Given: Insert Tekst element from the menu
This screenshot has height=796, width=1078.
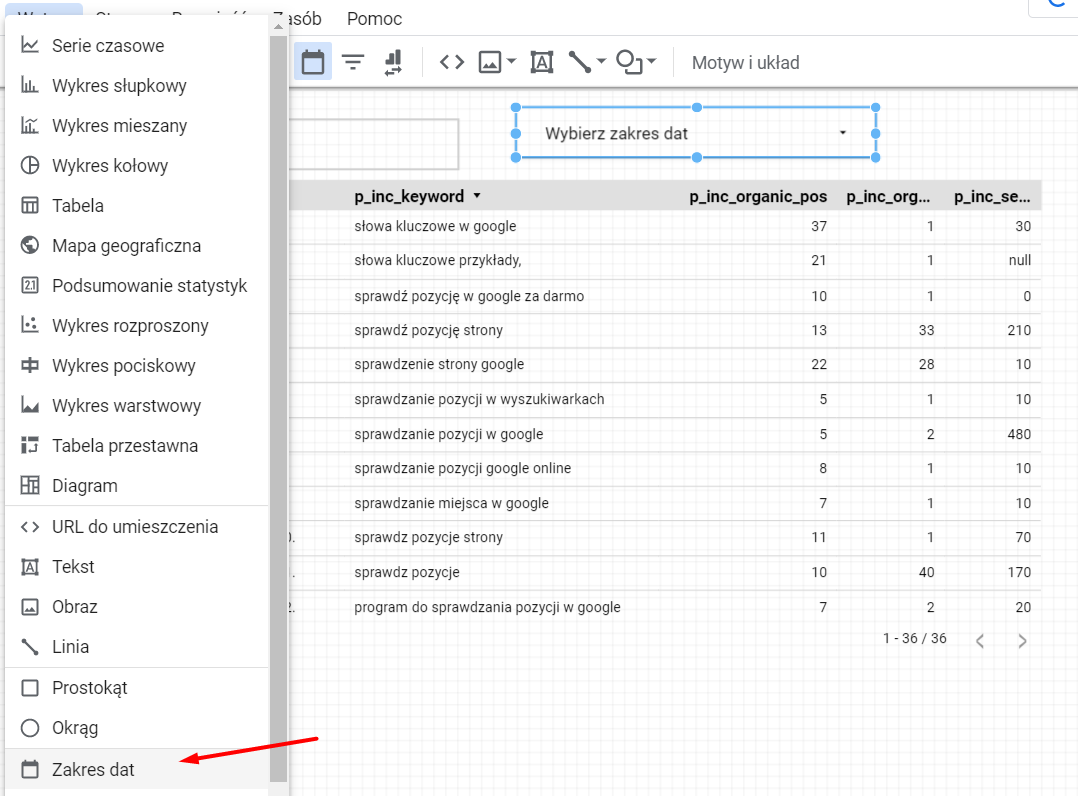Looking at the screenshot, I should pyautogui.click(x=136, y=566).
